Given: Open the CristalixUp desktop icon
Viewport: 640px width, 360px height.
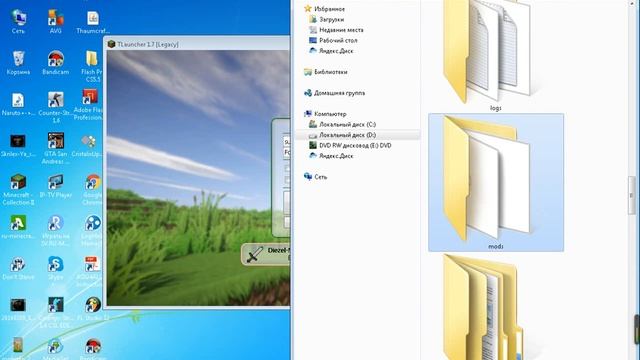Looking at the screenshot, I should pyautogui.click(x=88, y=145).
